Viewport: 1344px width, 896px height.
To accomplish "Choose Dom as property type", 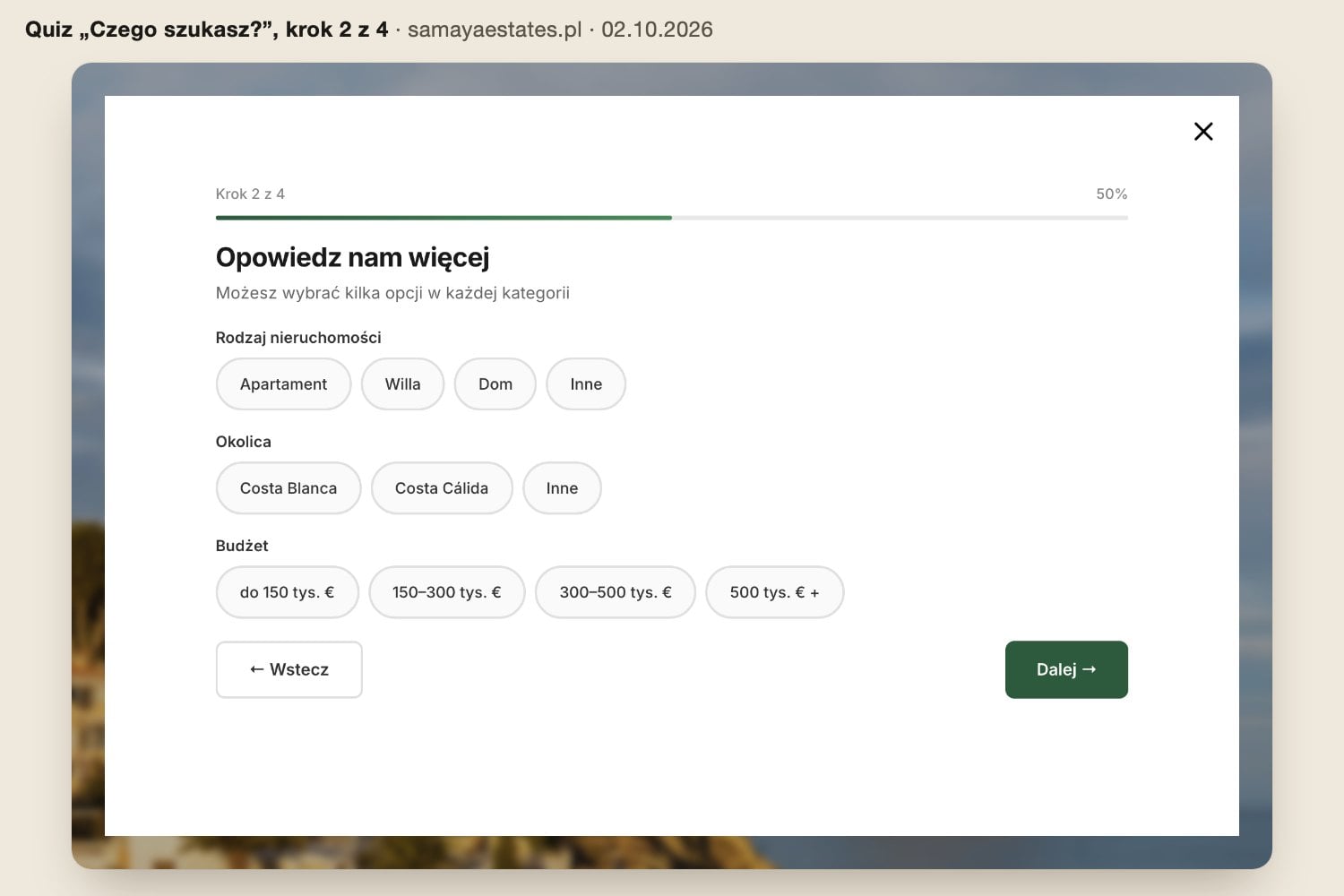I will (495, 384).
